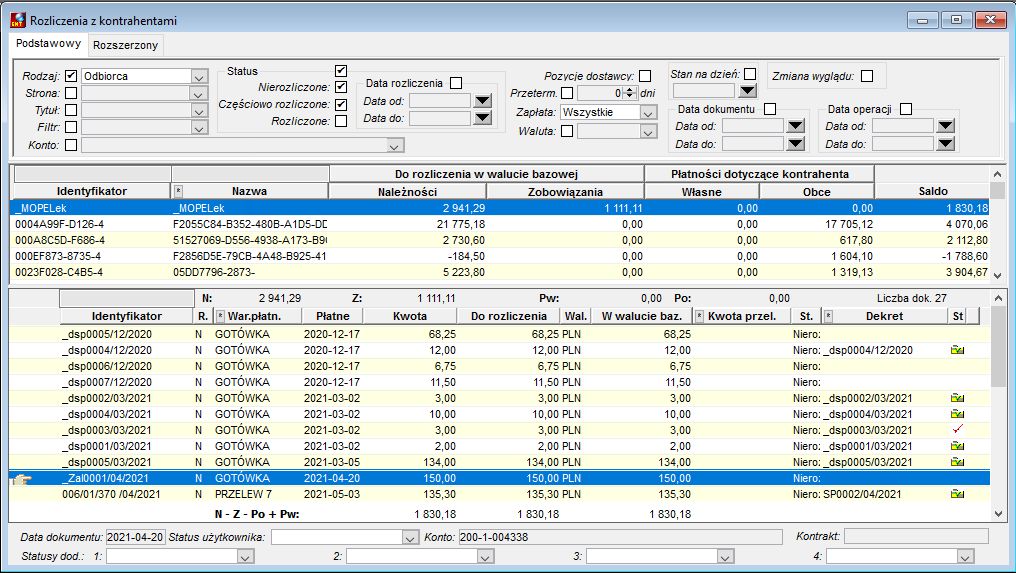Enable the Filtr checkbox
1016x573 pixels.
click(x=71, y=127)
